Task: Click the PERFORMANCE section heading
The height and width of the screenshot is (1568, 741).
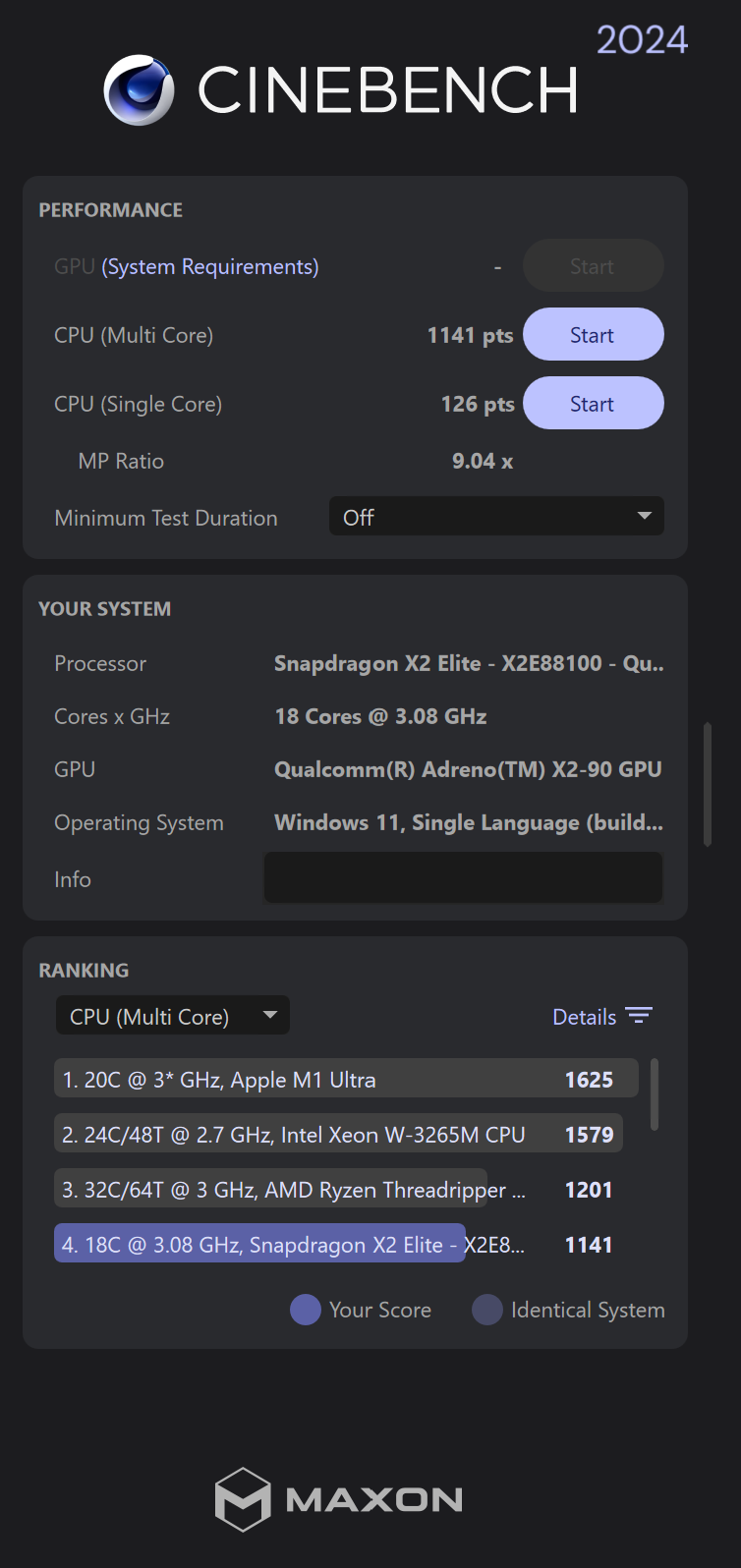Action: pos(111,210)
